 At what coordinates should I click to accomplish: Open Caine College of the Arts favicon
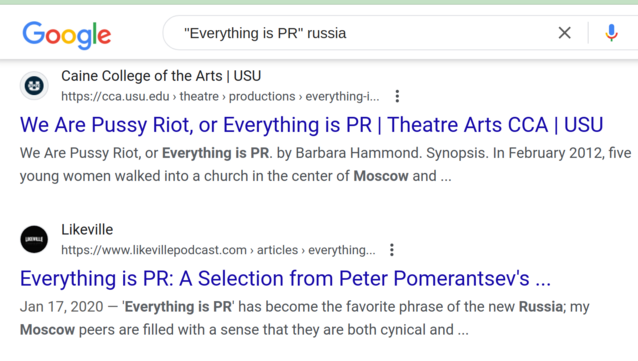click(34, 86)
